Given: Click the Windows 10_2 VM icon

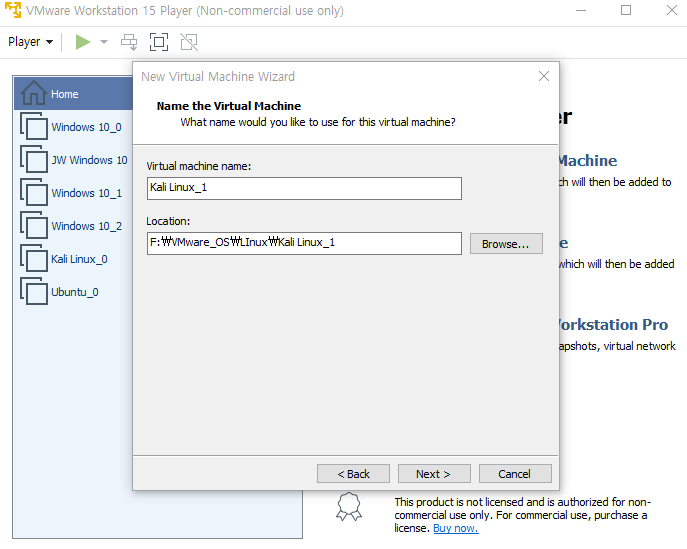Looking at the screenshot, I should (34, 226).
